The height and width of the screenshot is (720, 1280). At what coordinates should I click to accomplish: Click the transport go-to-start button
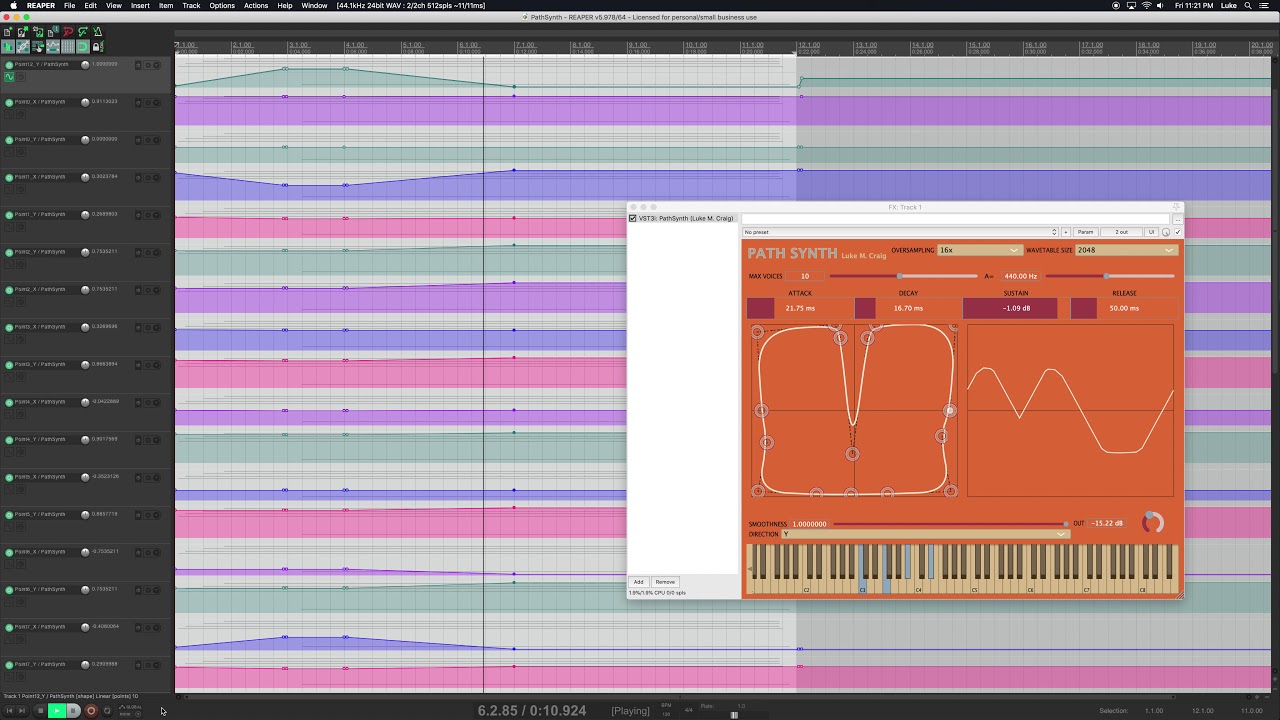coord(9,710)
